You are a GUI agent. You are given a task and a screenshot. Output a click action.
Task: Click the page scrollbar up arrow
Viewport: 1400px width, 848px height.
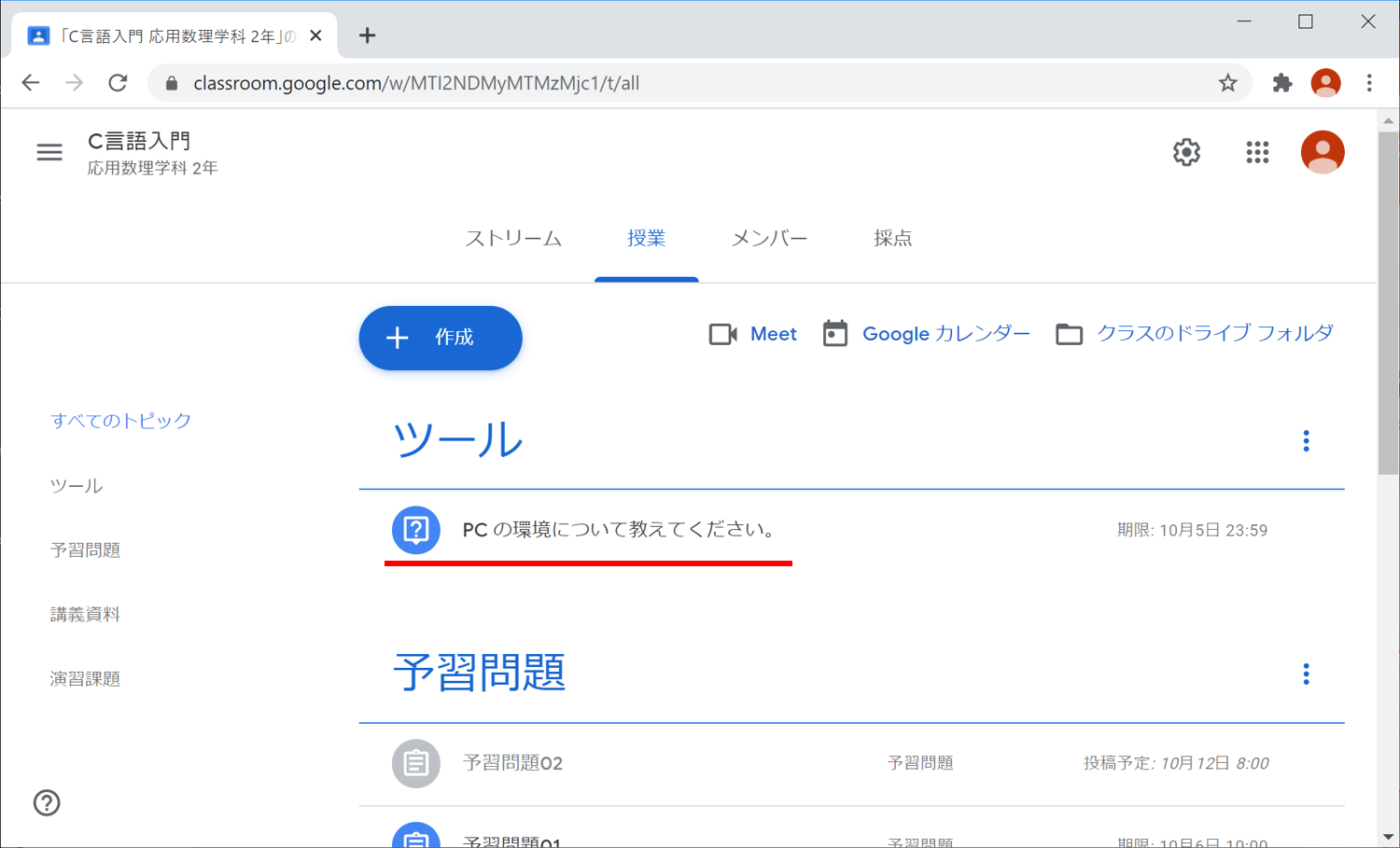[1388, 120]
